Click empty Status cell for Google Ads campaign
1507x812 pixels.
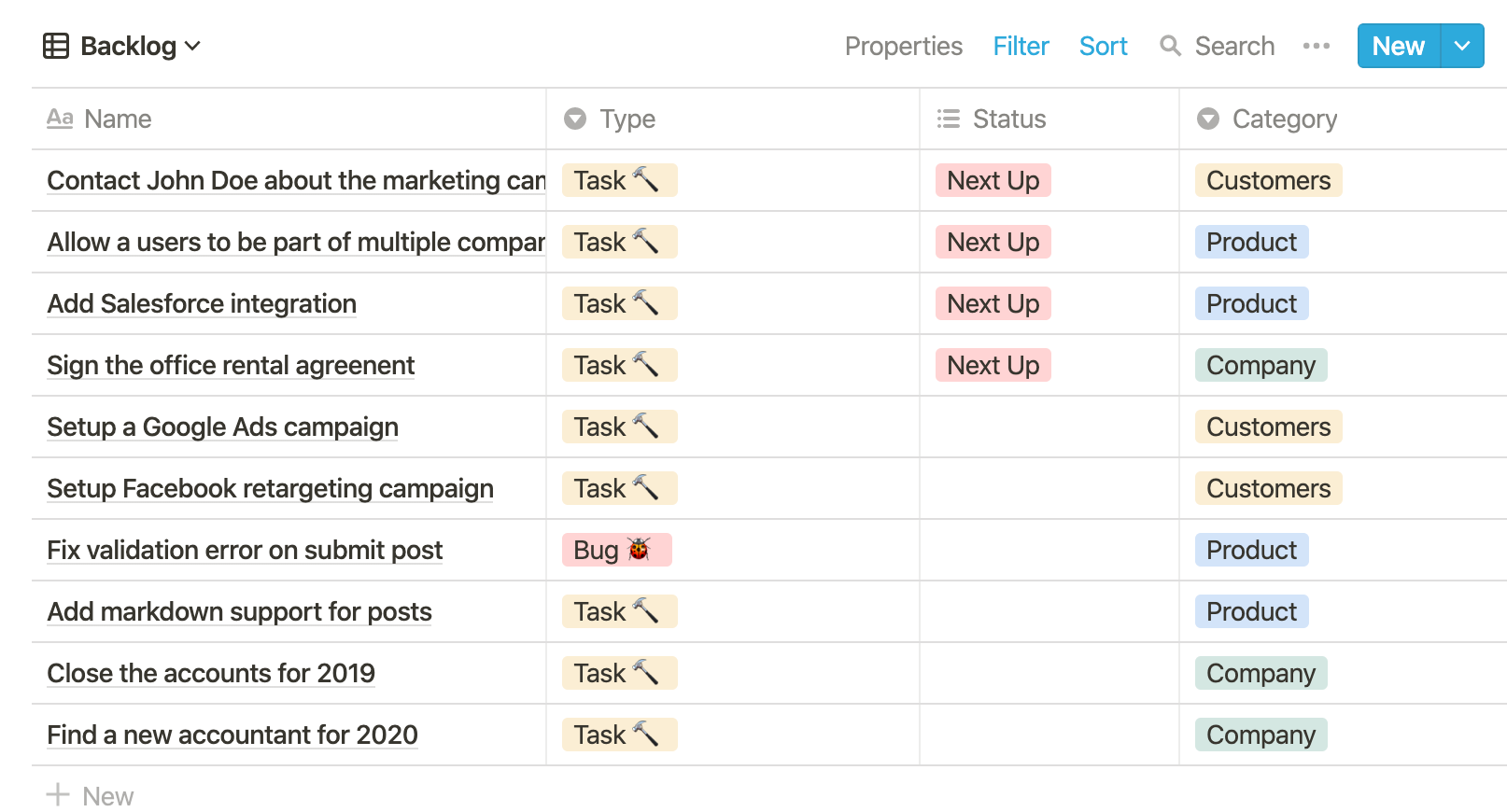coord(1049,427)
